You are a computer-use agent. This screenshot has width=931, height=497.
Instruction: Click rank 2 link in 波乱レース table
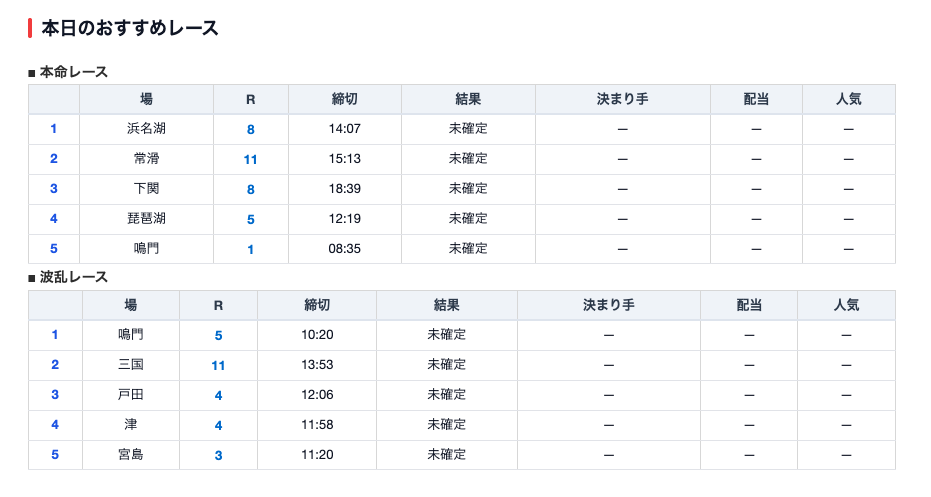(55, 365)
